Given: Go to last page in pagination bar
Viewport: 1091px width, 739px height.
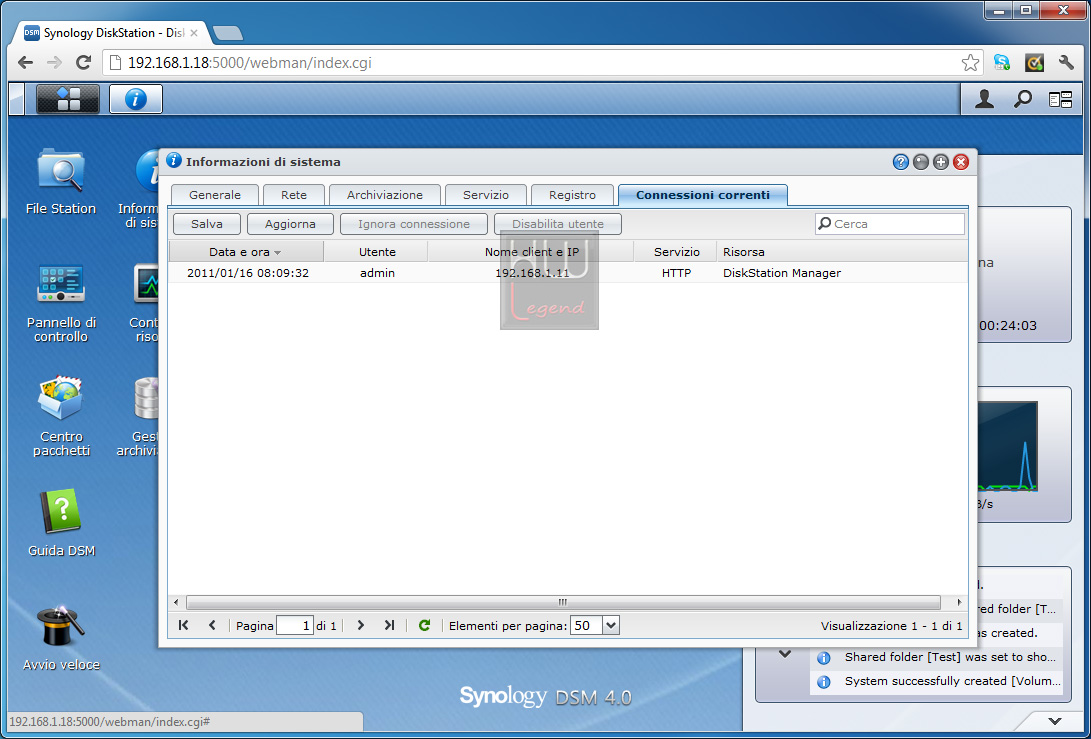Looking at the screenshot, I should point(390,625).
